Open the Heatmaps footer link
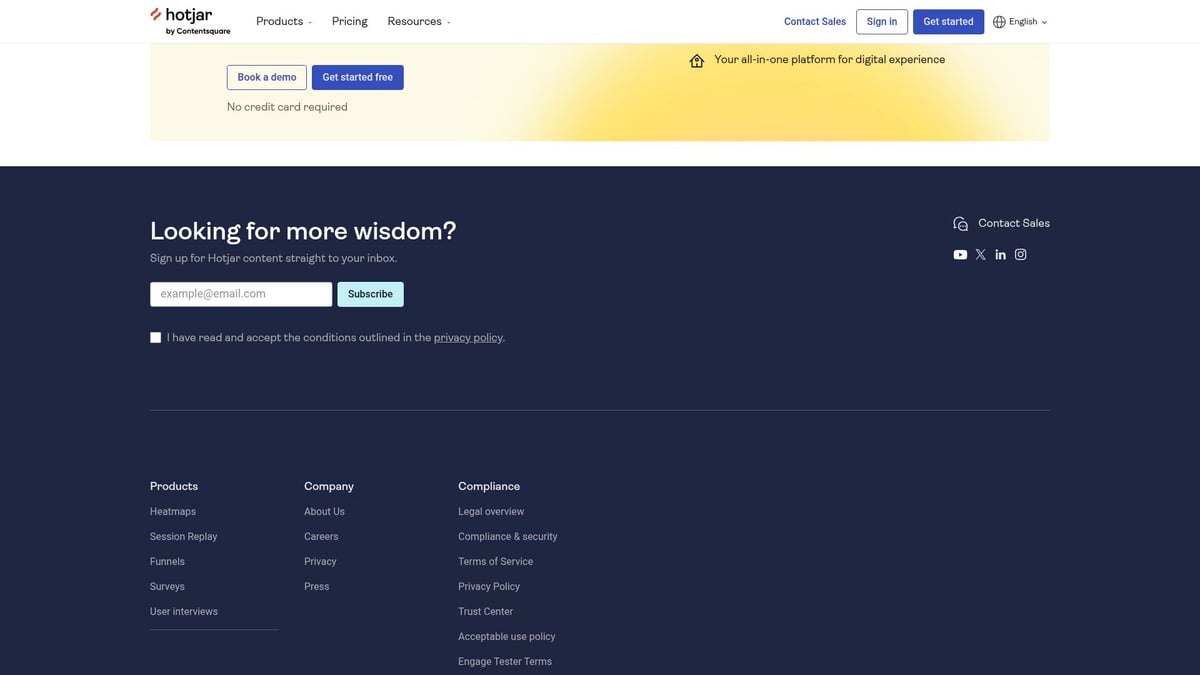This screenshot has height=675, width=1200. (172, 511)
